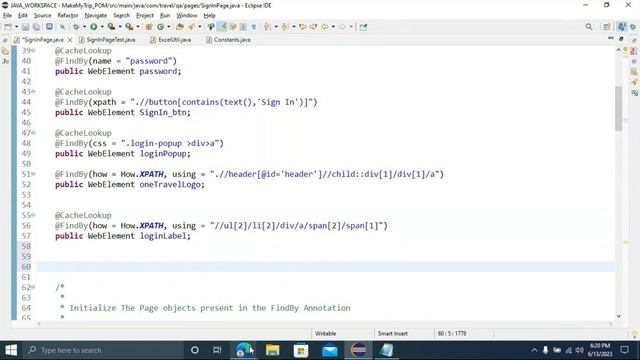Screen dimensions: 640x360
Task: Click the Save All toolbar icon
Action: [36, 27]
